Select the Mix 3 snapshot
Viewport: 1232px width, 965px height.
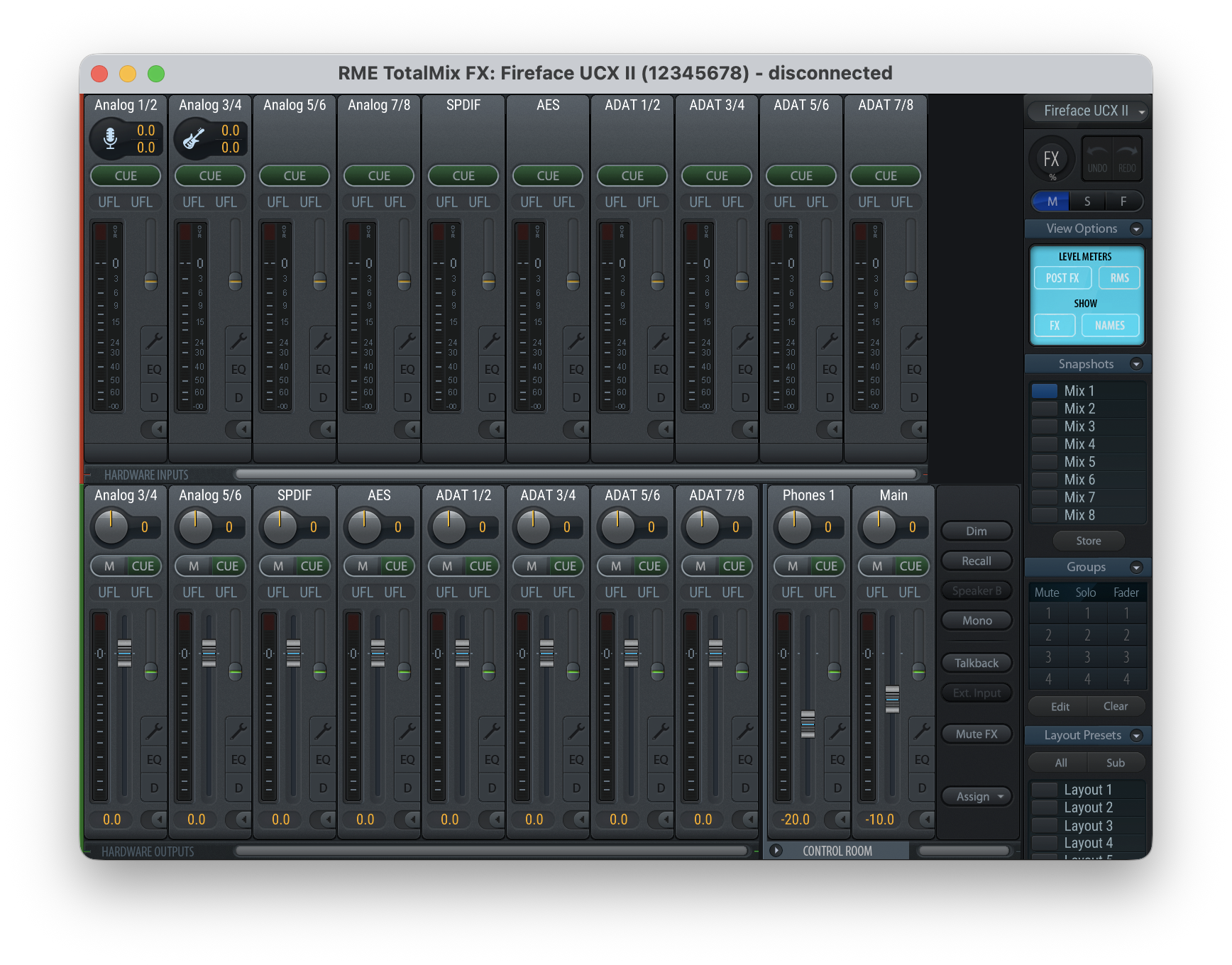click(1079, 426)
